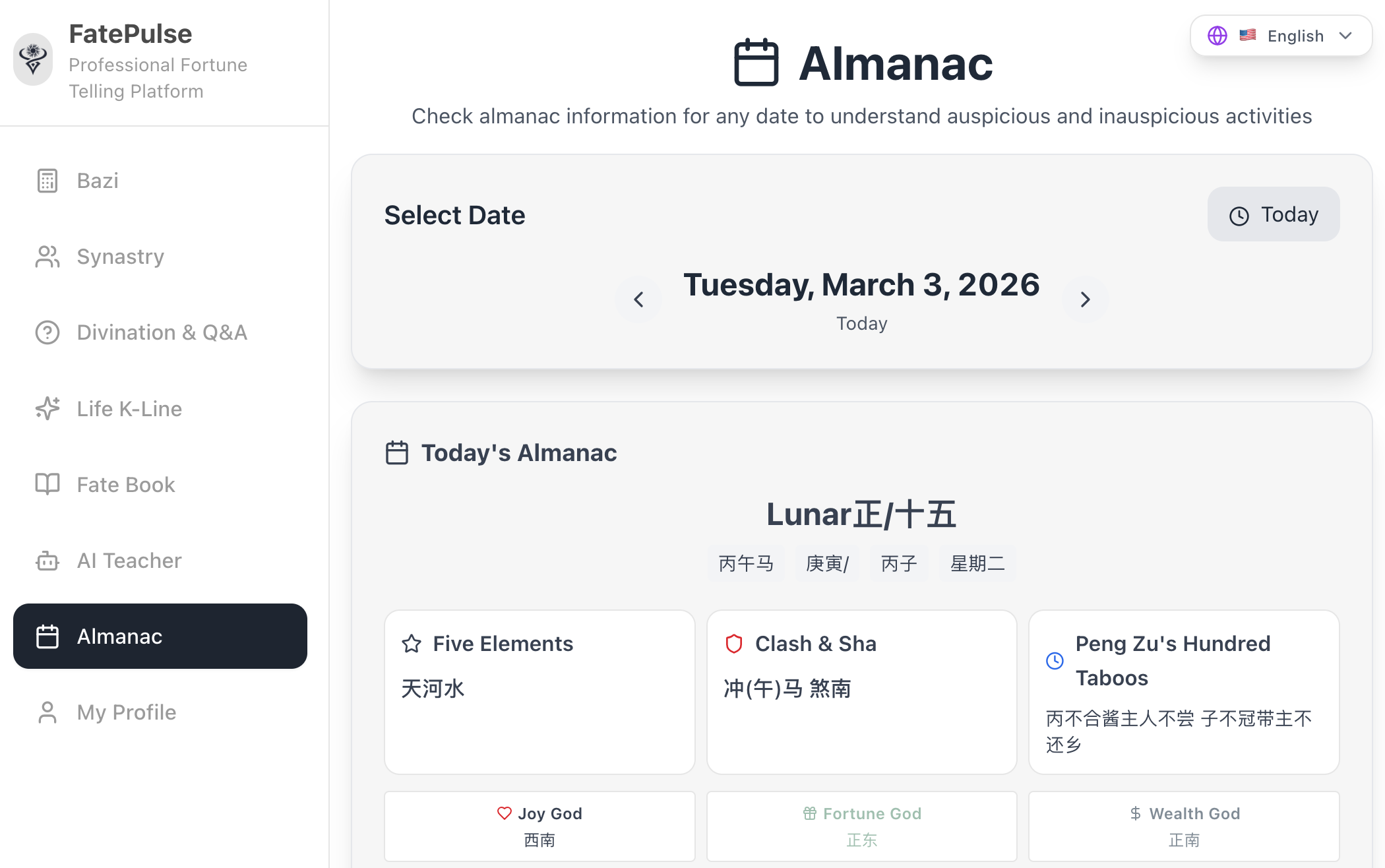
Task: Click the Life K-Line sparkle icon
Action: click(47, 409)
